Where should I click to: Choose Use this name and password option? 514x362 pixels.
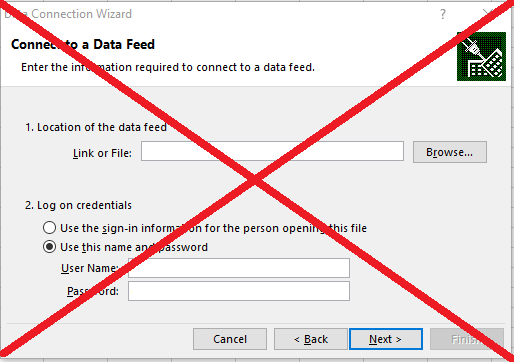pyautogui.click(x=49, y=247)
